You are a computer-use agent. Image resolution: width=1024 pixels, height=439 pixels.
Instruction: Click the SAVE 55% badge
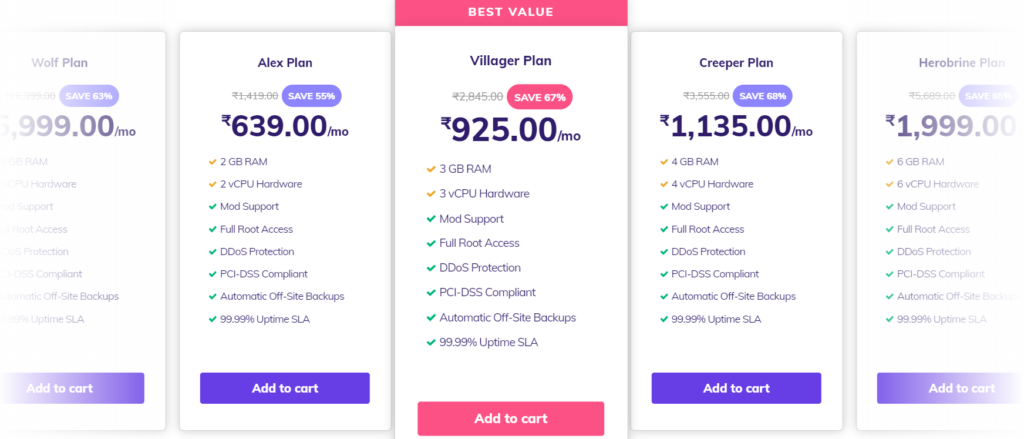[312, 96]
